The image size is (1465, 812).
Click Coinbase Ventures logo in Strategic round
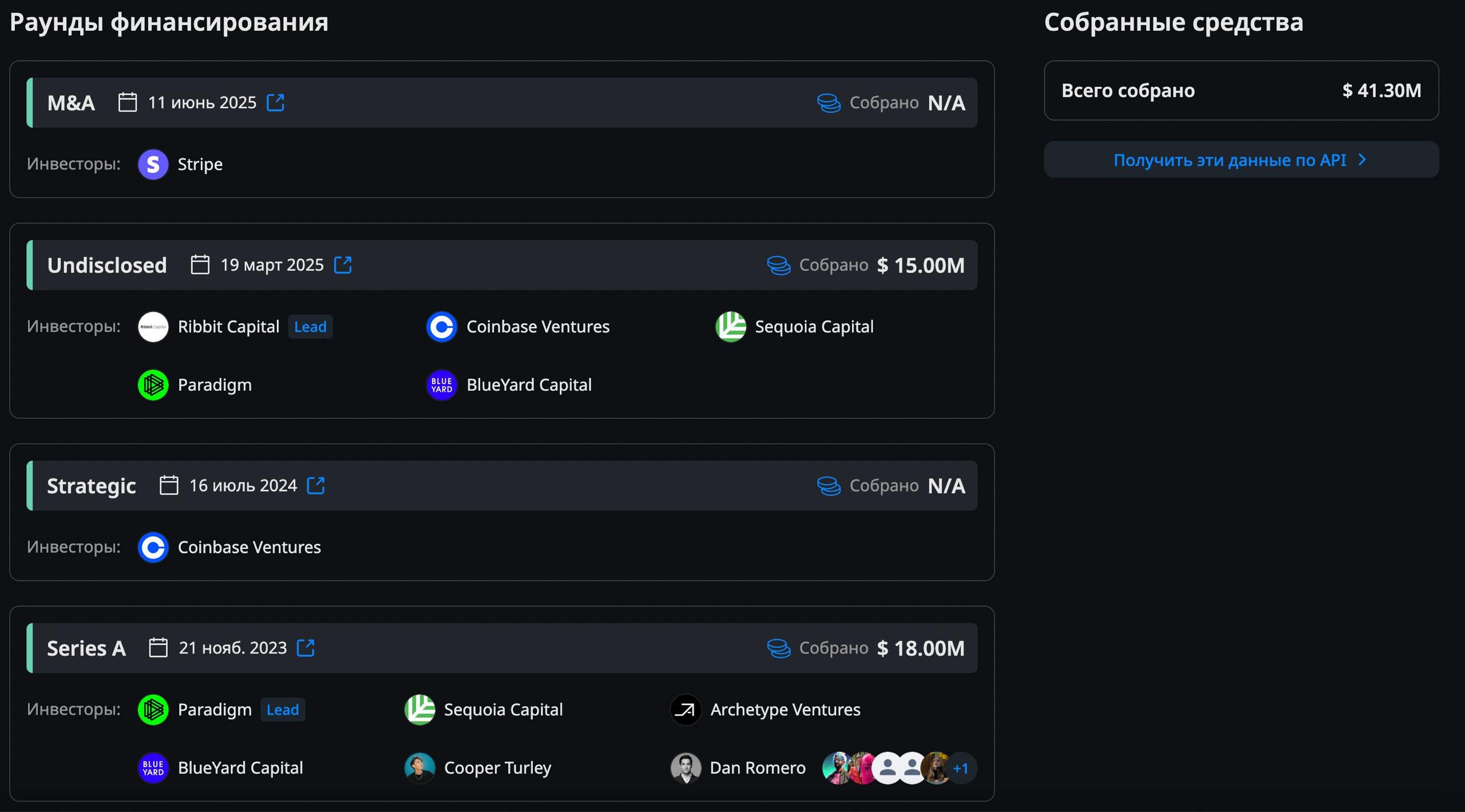pyautogui.click(x=153, y=548)
